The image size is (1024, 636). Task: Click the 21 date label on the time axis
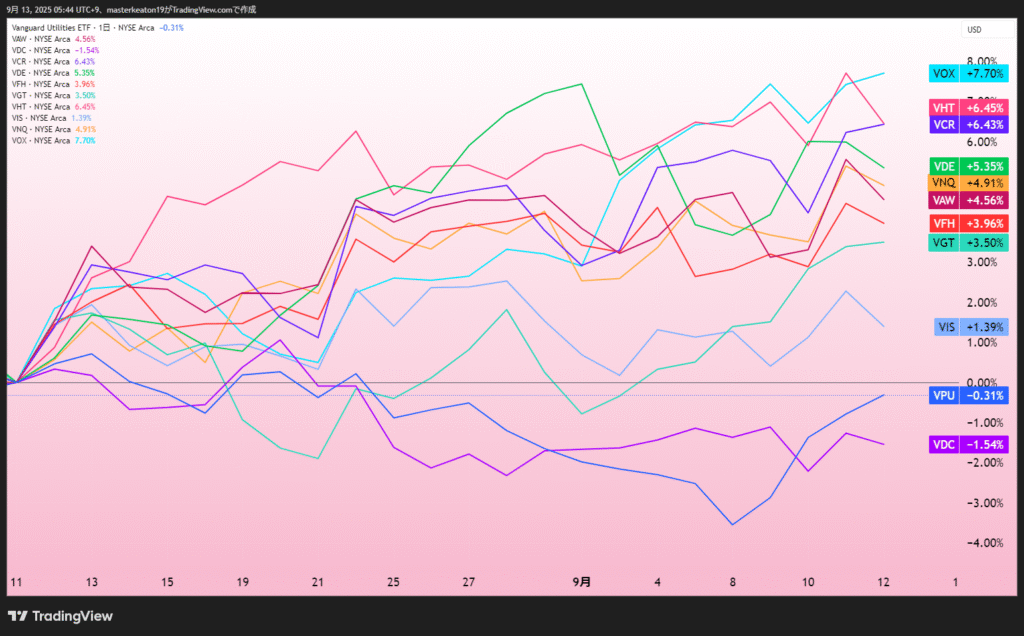pyautogui.click(x=318, y=582)
